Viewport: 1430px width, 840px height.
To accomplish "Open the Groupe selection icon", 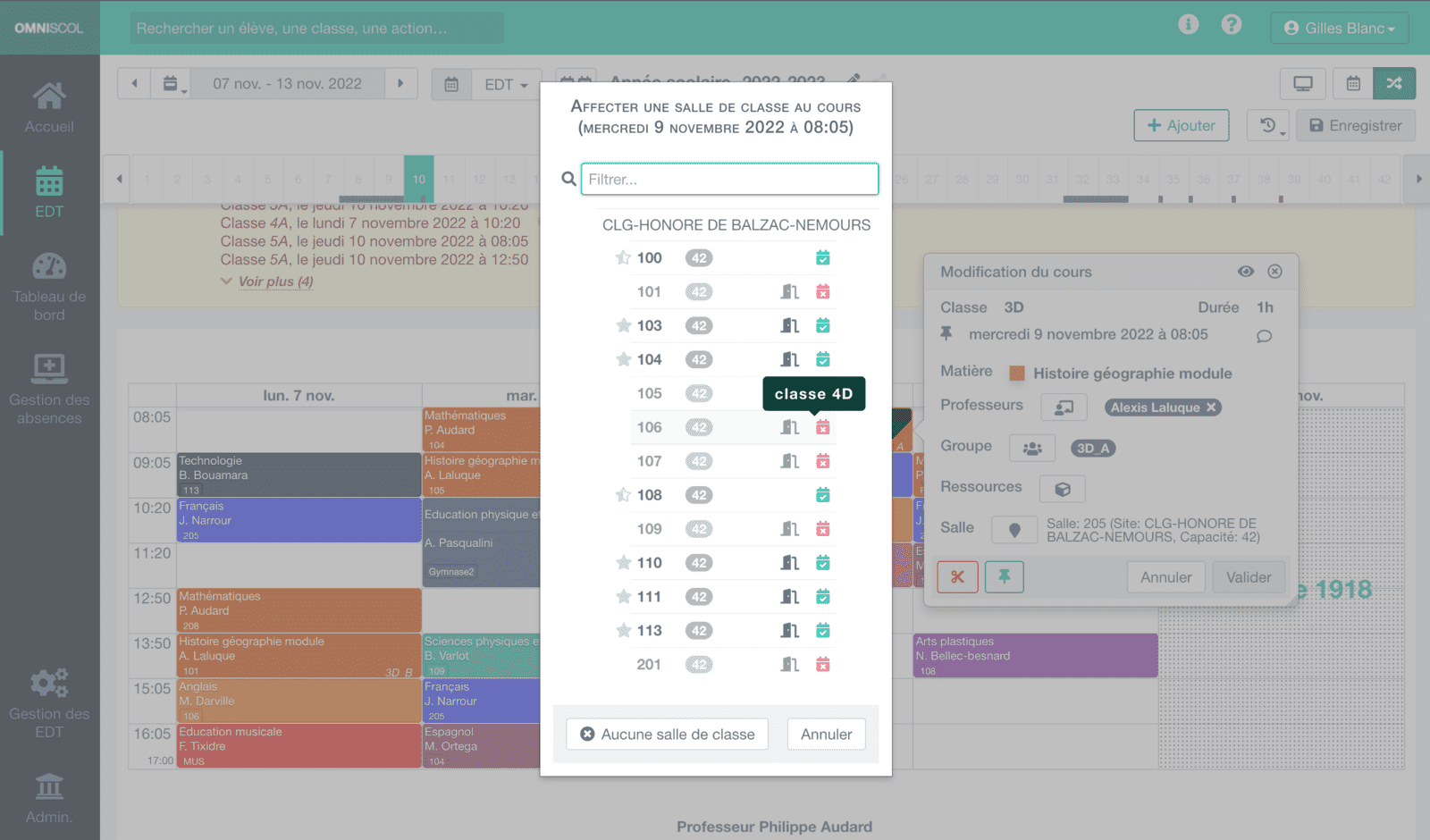I will pos(1032,449).
